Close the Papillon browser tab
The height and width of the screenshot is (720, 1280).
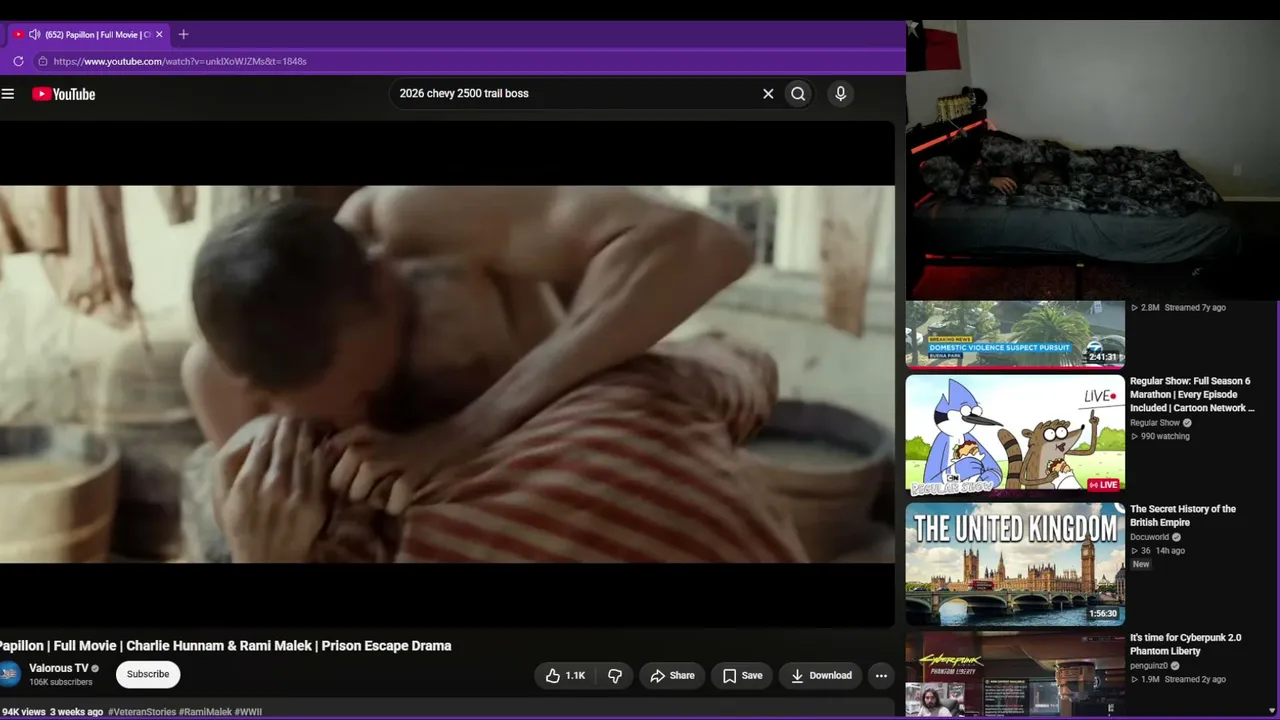point(159,34)
